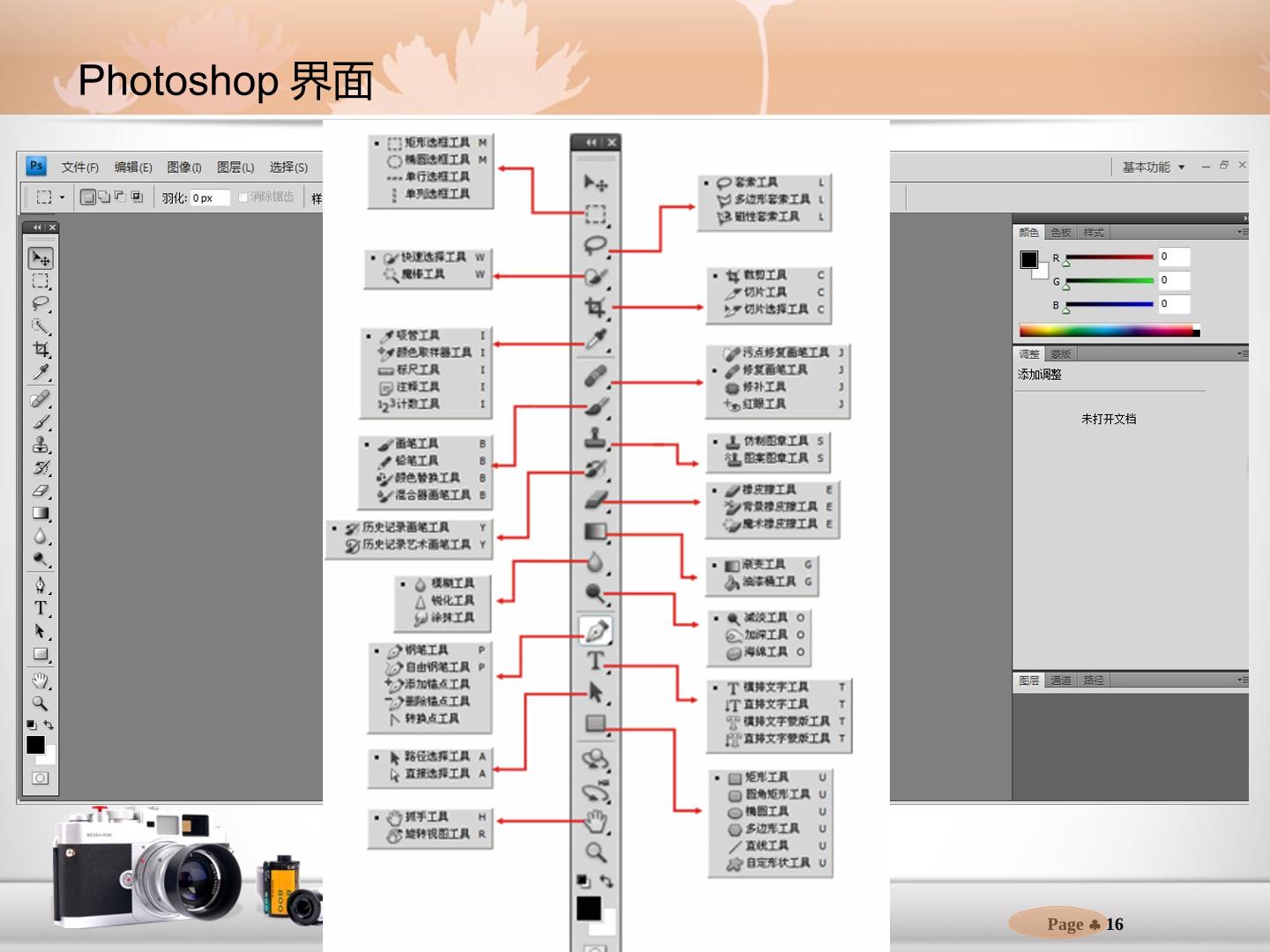Viewport: 1270px width, 952px height.
Task: Choose the New Selection mode button
Action: (x=87, y=197)
